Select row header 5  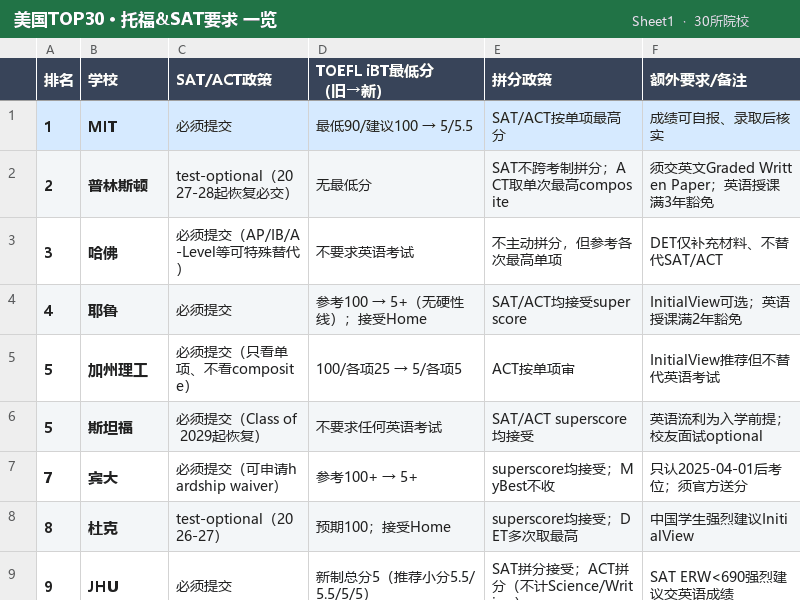[18, 368]
